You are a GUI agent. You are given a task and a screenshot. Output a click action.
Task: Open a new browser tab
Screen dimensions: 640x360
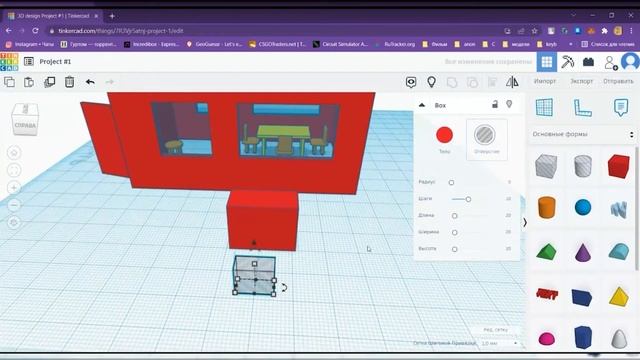point(112,16)
